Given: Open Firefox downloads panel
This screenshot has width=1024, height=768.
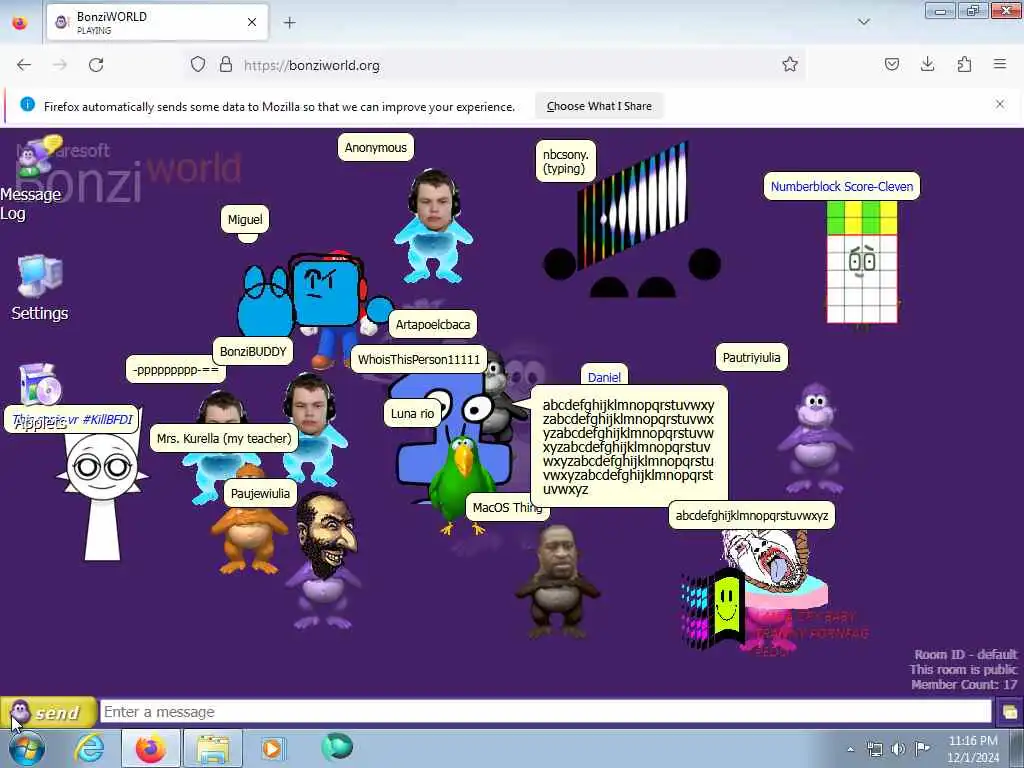Looking at the screenshot, I should pyautogui.click(x=927, y=64).
